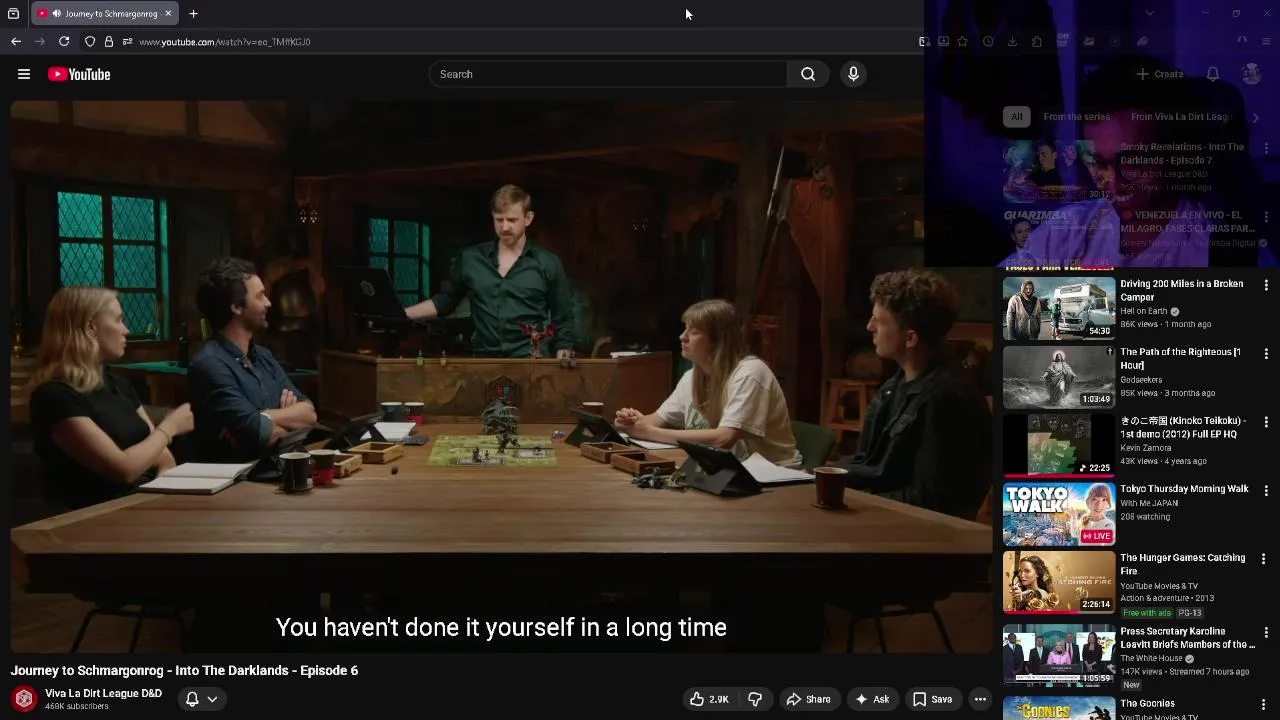Close the Journey to Schmargonrog tab
Screen dimensions: 1280x720
(168, 13)
